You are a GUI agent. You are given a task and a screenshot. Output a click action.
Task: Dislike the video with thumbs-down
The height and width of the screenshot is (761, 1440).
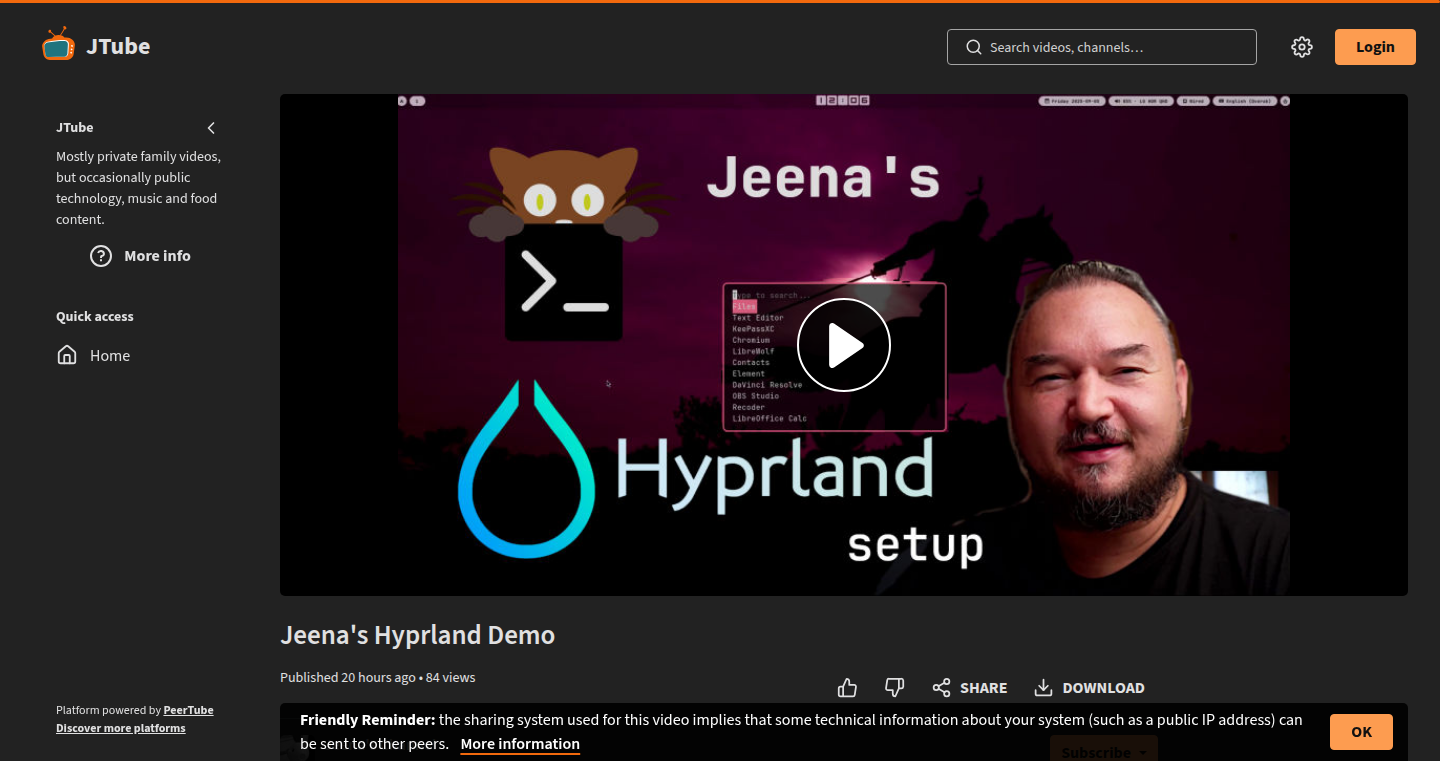(895, 688)
